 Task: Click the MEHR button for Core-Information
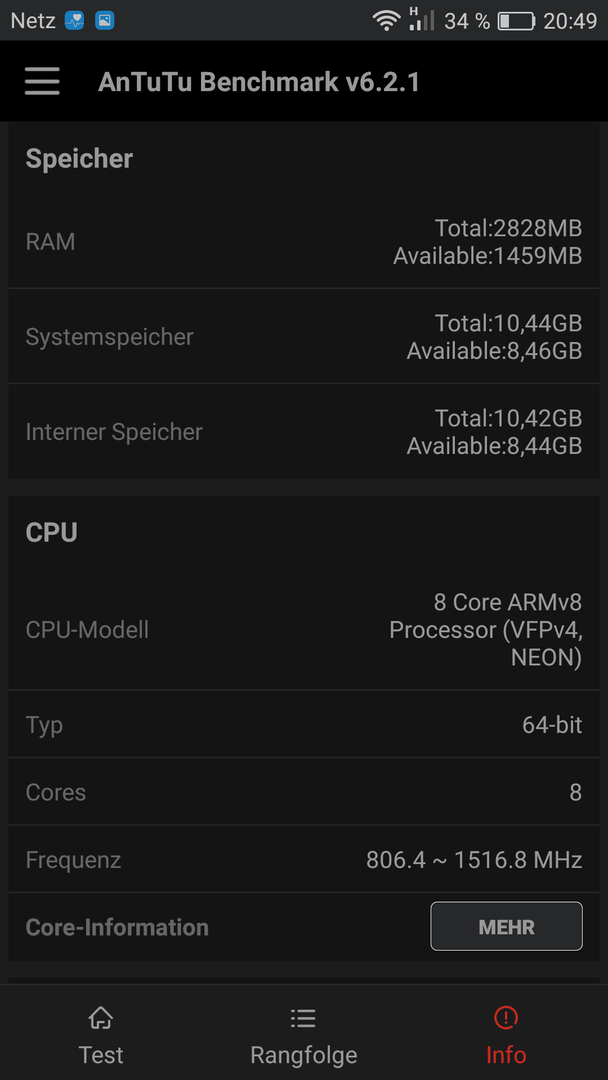pos(506,926)
